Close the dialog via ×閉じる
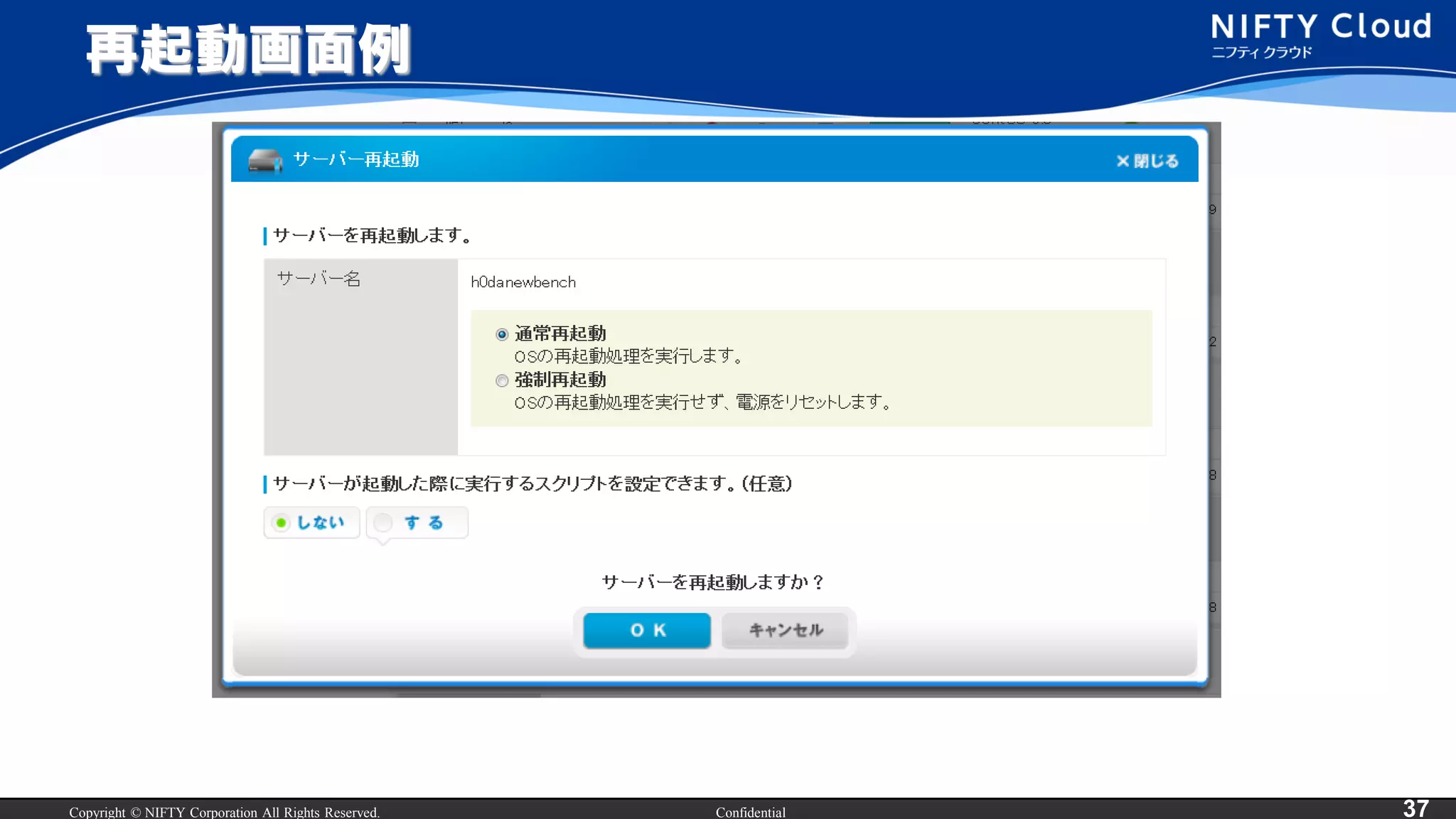The image size is (1456, 819). [x=1147, y=161]
